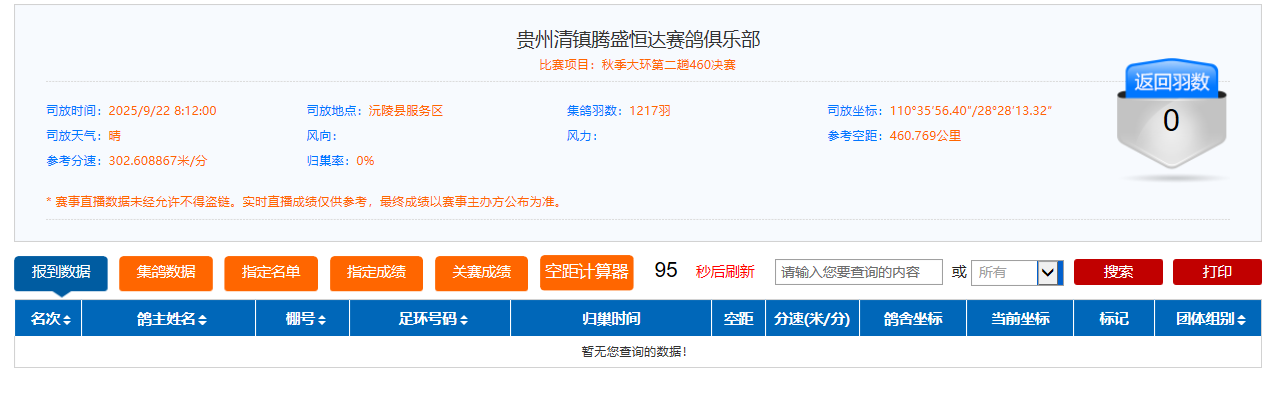The height and width of the screenshot is (409, 1270).
Task: Click the red 搜索 button
Action: [x=1118, y=272]
